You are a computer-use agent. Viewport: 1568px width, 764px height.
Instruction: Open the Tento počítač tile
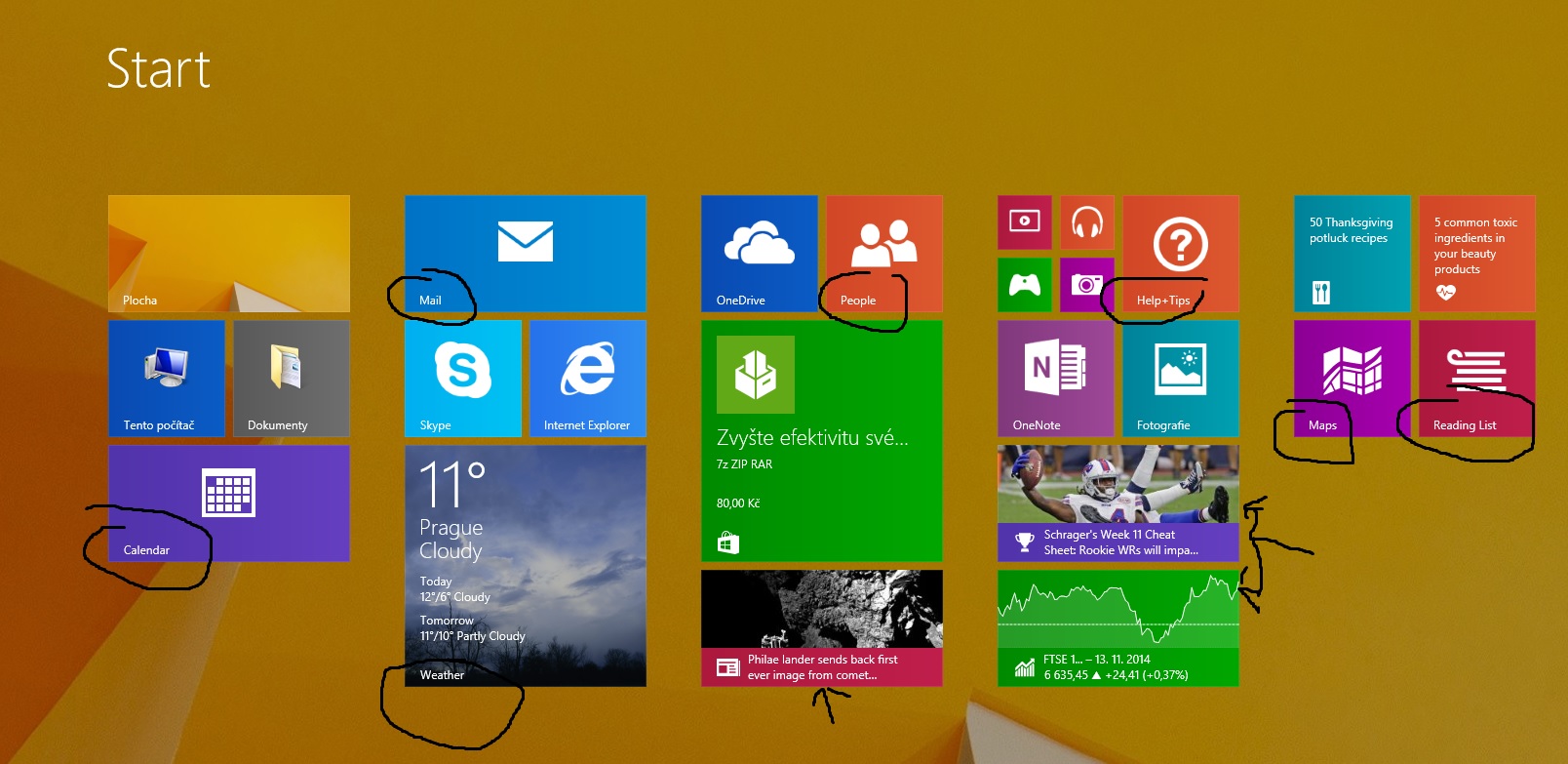[x=167, y=379]
